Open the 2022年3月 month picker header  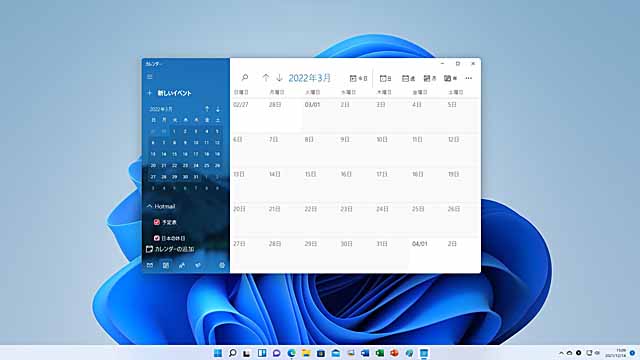pyautogui.click(x=309, y=78)
